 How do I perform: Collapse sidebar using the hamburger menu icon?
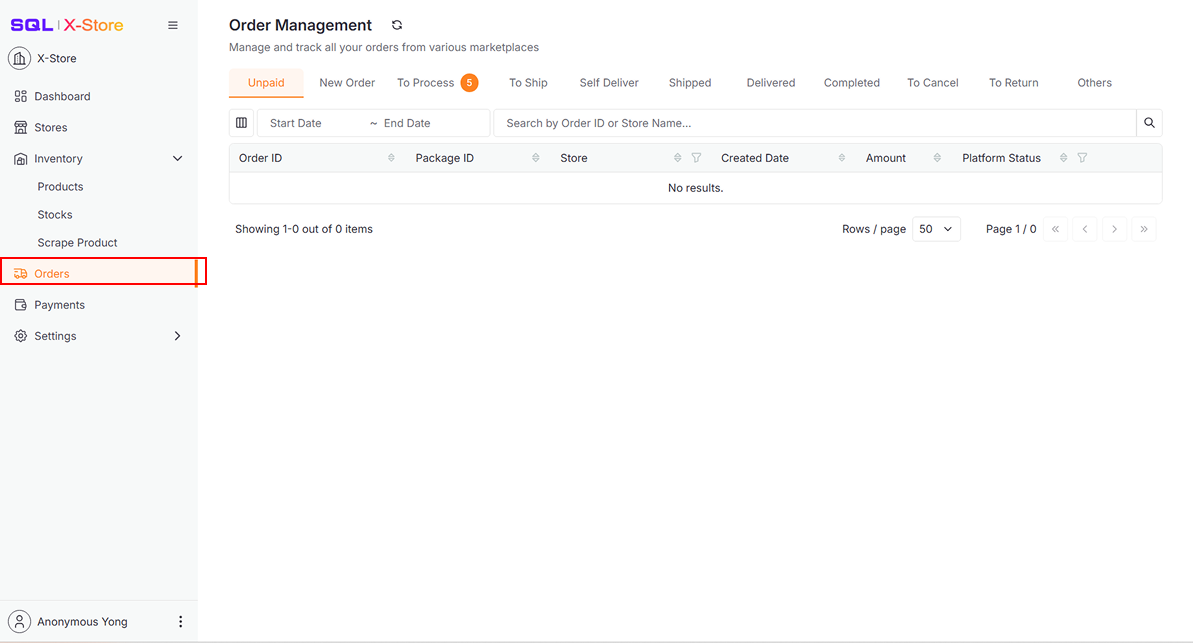(x=173, y=25)
